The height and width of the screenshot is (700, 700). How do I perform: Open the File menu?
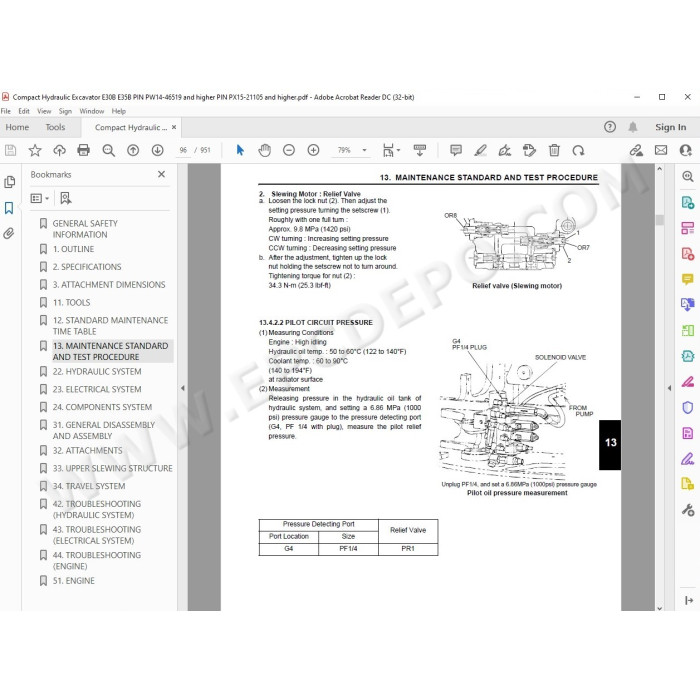[6, 111]
